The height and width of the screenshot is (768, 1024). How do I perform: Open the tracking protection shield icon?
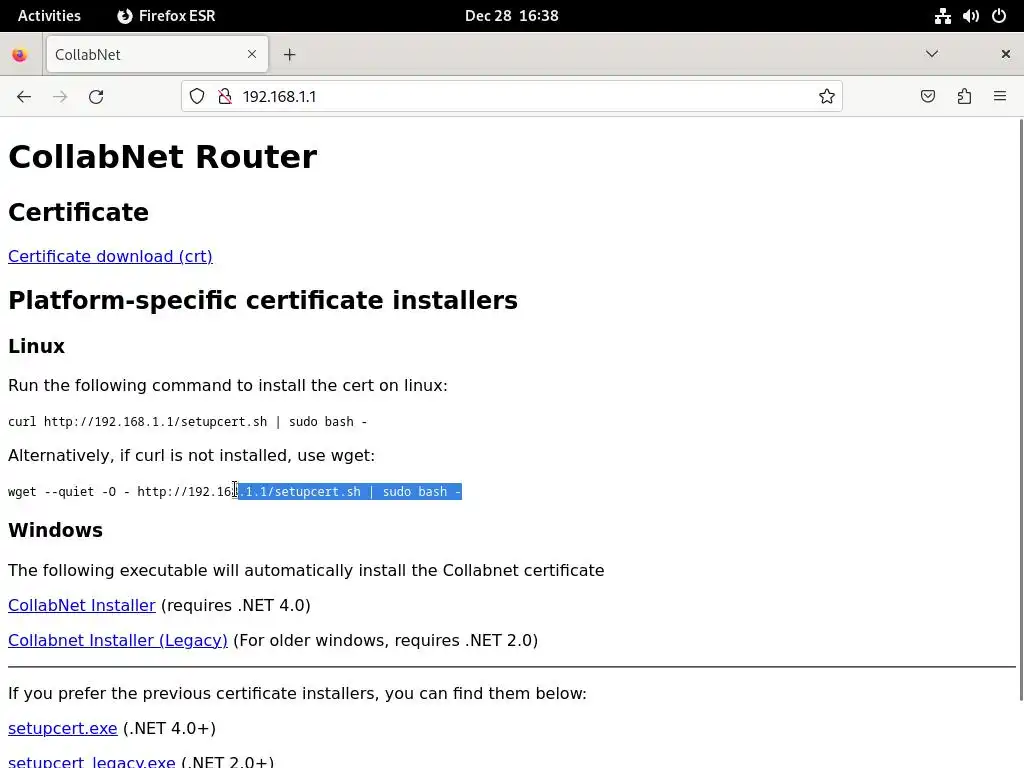coord(197,97)
